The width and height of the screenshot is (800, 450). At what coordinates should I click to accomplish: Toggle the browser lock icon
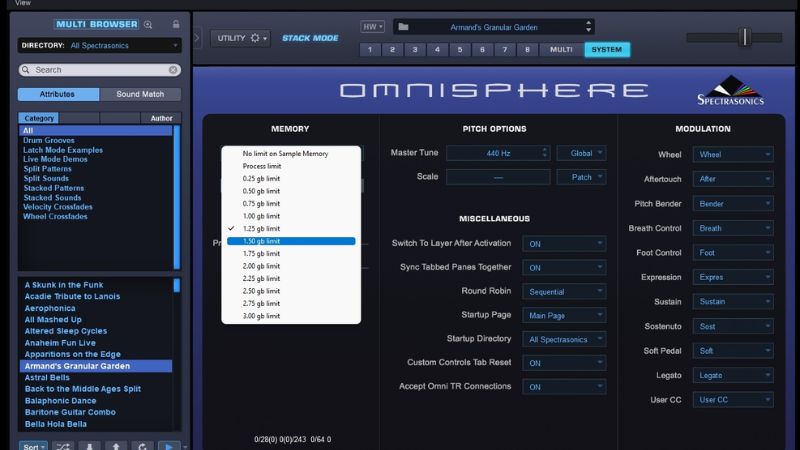177,24
